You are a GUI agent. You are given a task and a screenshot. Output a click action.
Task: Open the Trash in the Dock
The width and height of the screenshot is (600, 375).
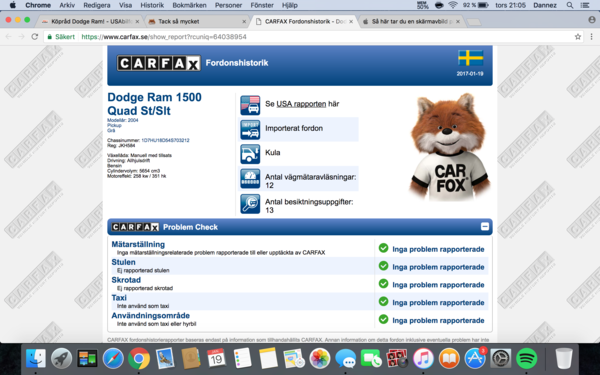(564, 359)
